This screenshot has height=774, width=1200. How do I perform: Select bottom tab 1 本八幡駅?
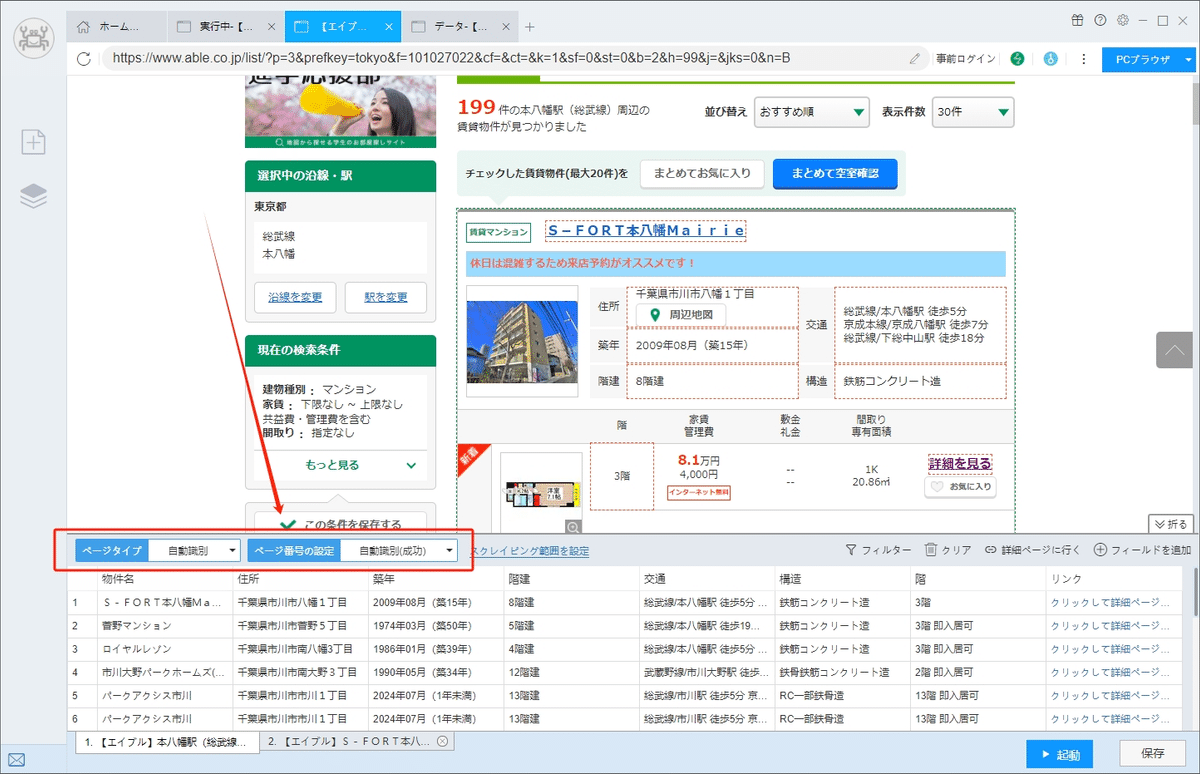167,741
